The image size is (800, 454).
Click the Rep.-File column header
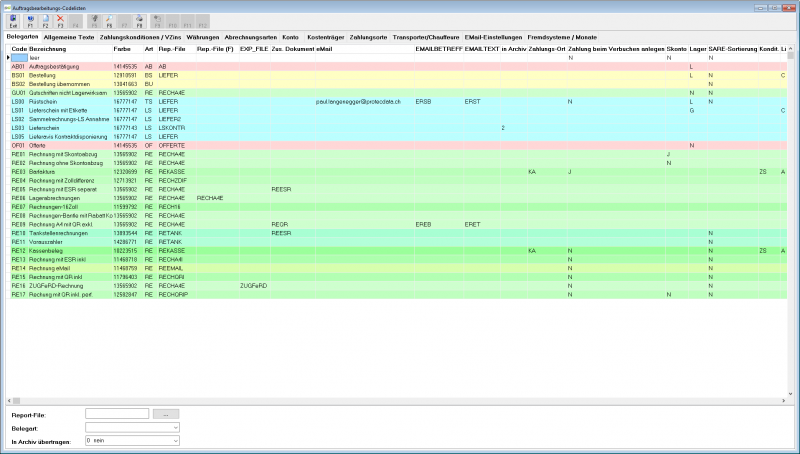(177, 49)
